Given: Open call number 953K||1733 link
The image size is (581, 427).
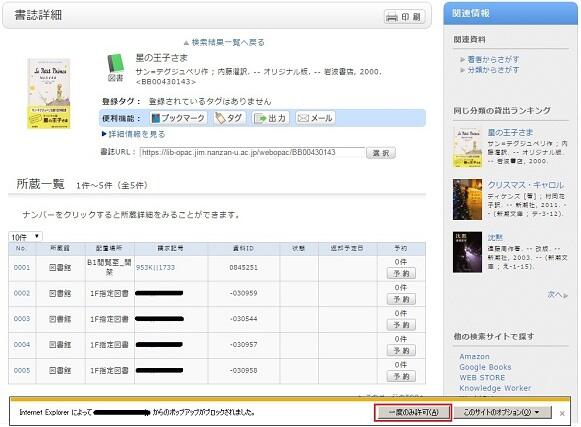Looking at the screenshot, I should (155, 268).
